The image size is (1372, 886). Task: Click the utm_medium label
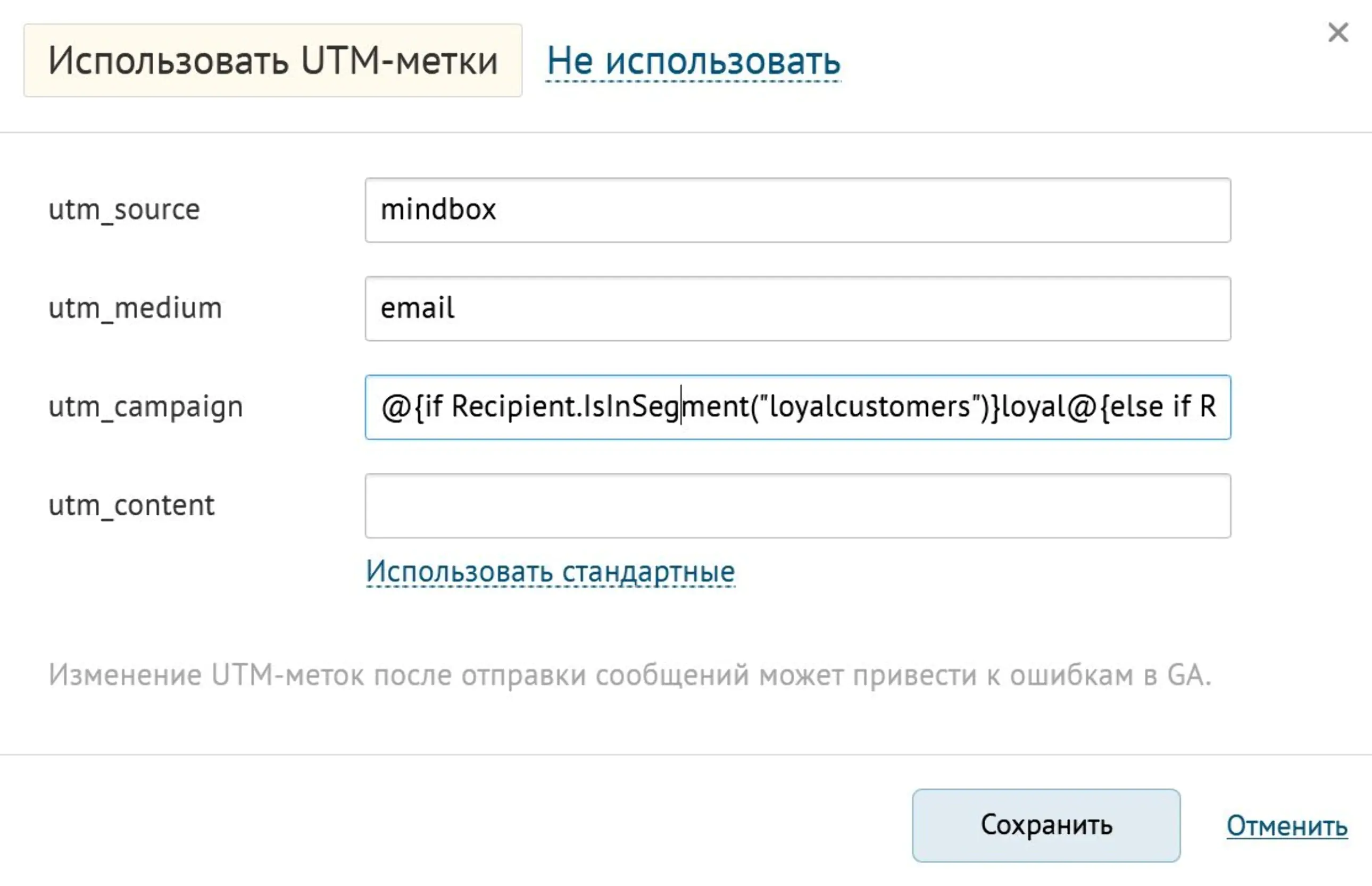click(135, 309)
